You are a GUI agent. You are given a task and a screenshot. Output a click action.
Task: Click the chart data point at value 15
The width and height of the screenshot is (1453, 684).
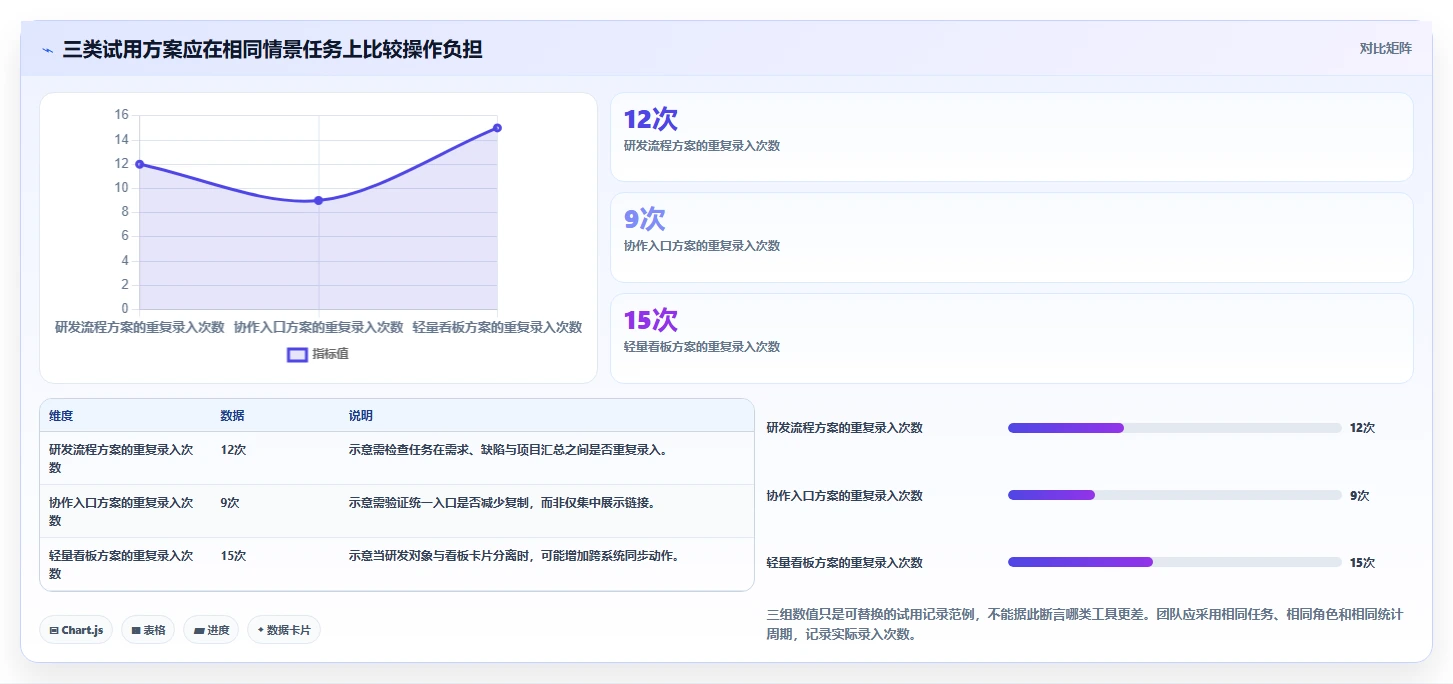497,128
